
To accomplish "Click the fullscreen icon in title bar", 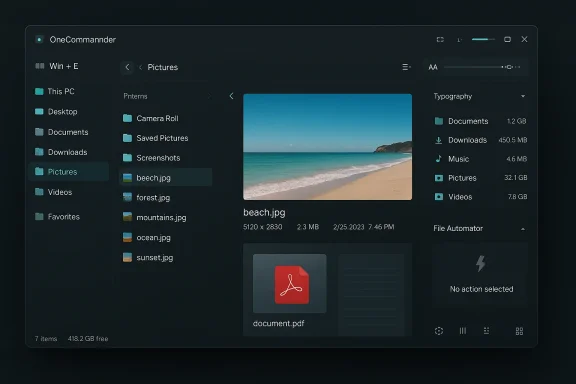I will point(440,39).
